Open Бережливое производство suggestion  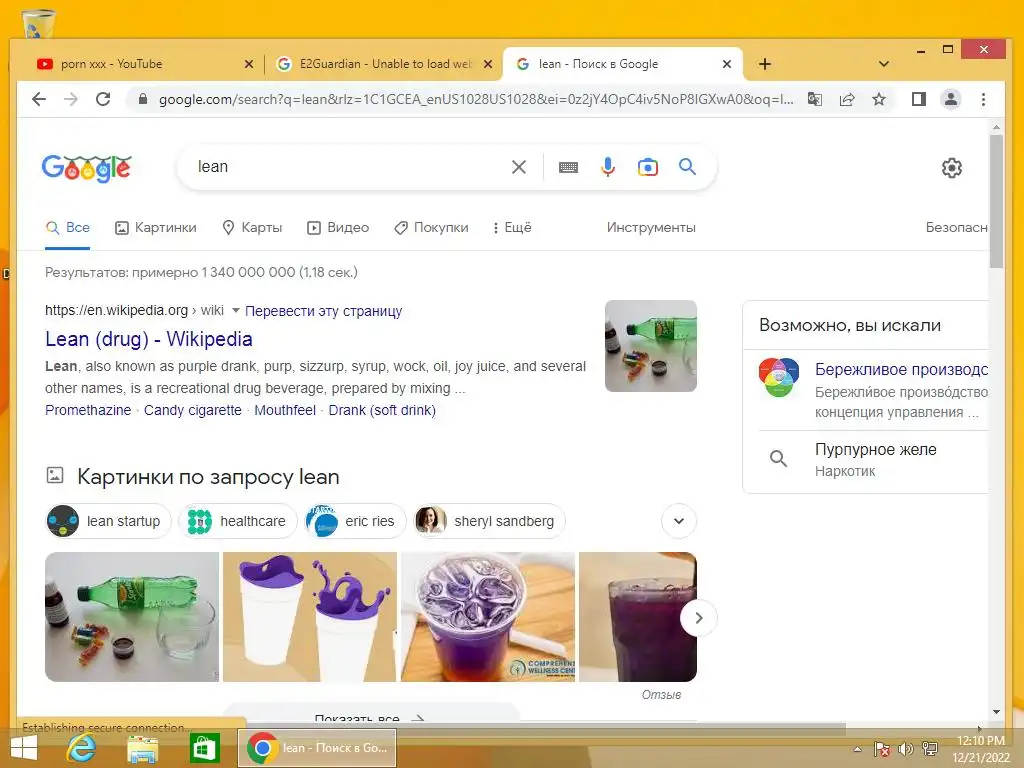pyautogui.click(x=873, y=390)
